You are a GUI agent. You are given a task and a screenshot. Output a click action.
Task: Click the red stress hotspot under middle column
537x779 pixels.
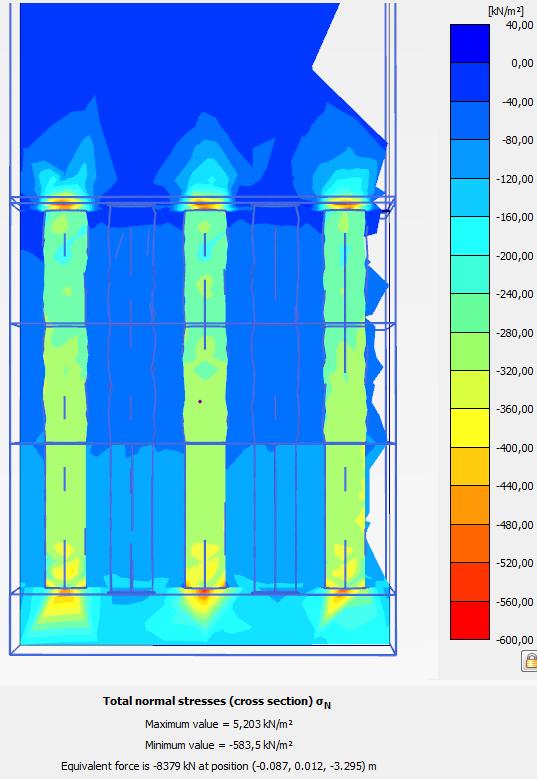(203, 592)
